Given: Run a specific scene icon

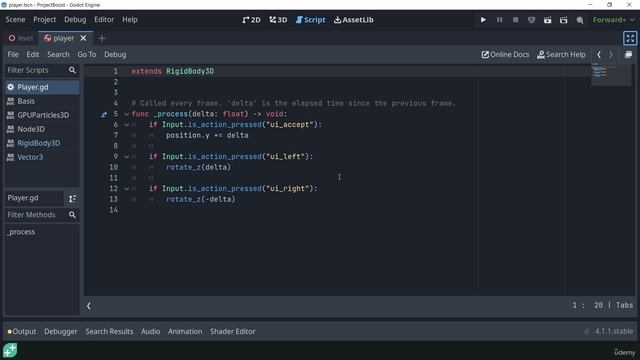Looking at the screenshot, I should 564,20.
